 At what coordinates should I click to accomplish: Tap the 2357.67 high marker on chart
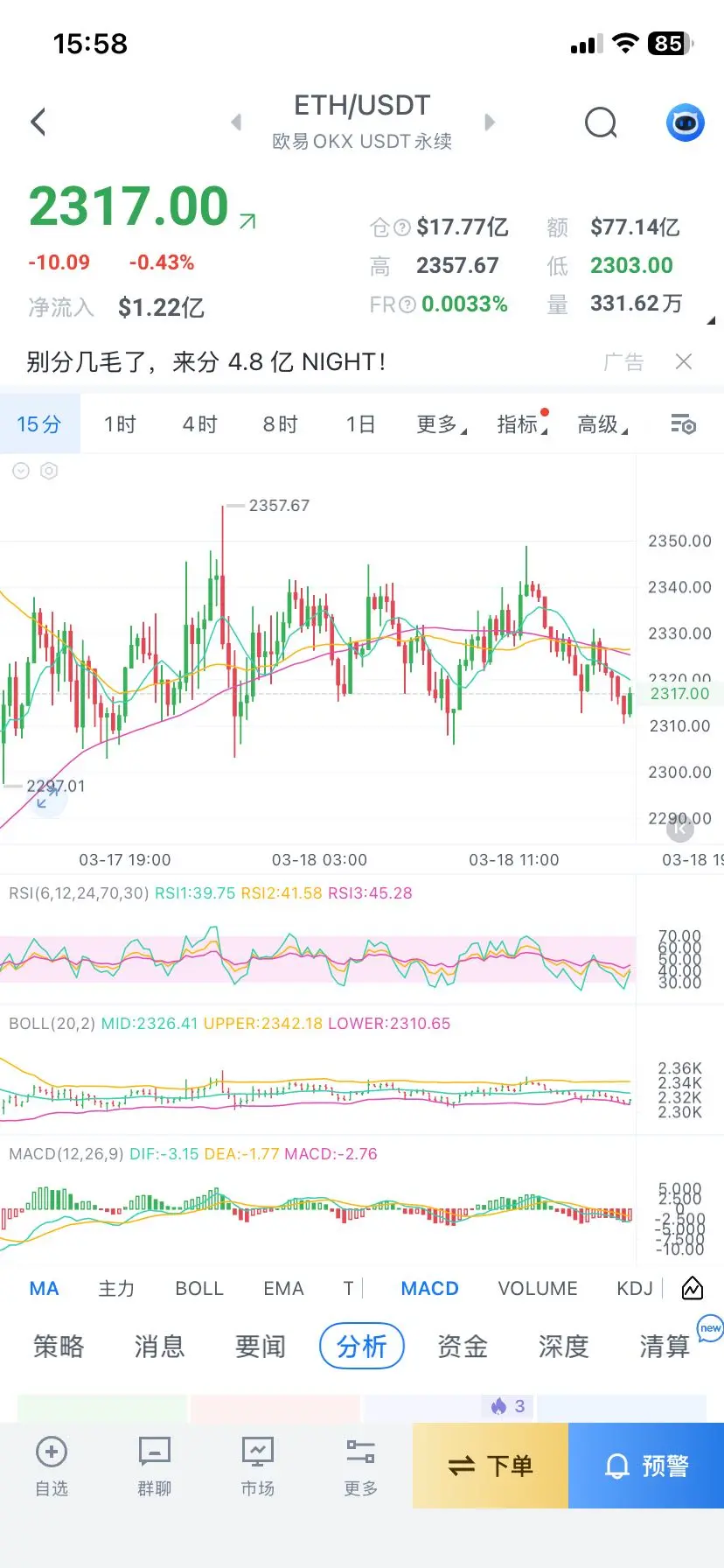[279, 506]
